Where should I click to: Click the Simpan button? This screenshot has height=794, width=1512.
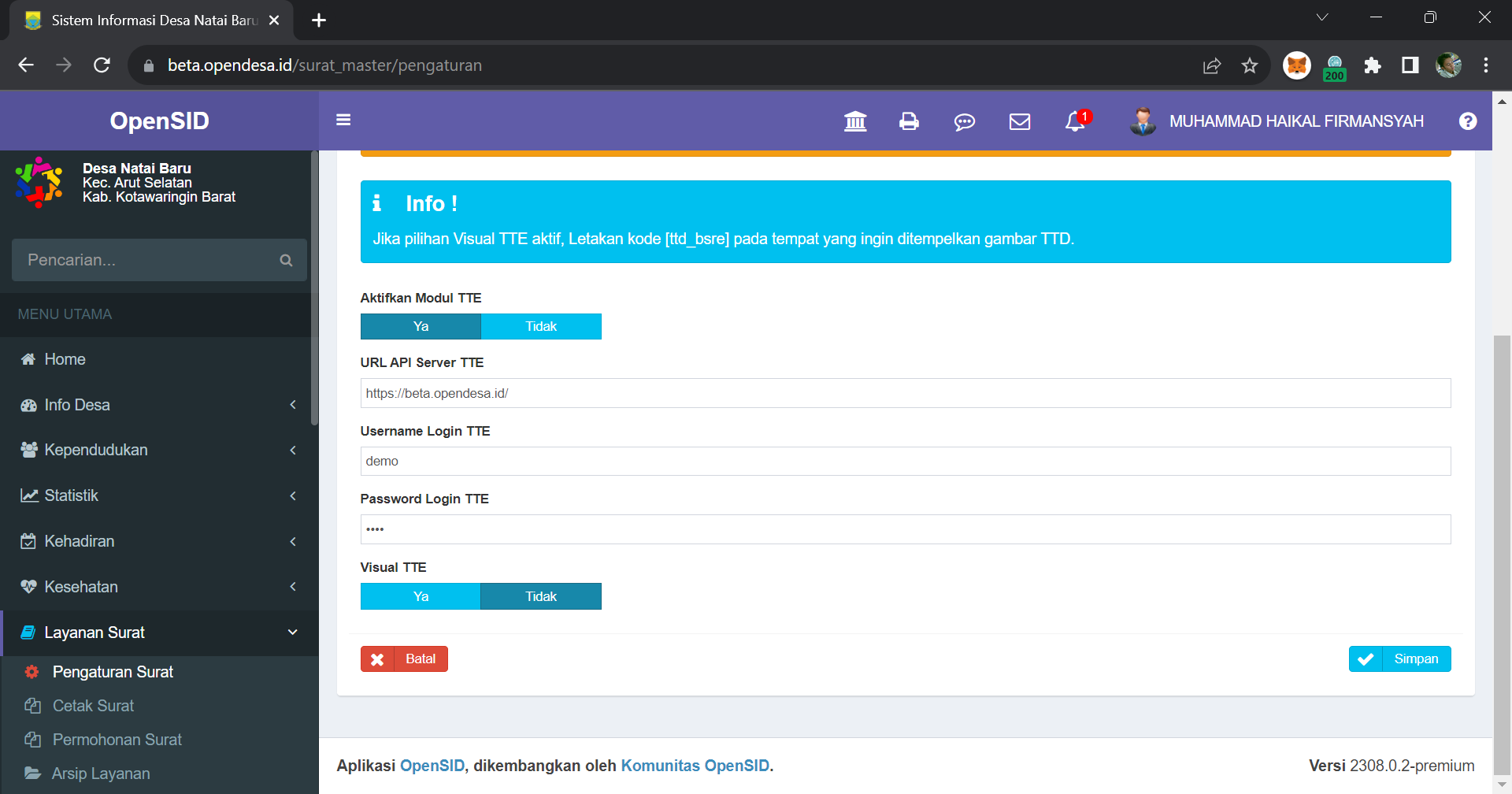click(1400, 659)
